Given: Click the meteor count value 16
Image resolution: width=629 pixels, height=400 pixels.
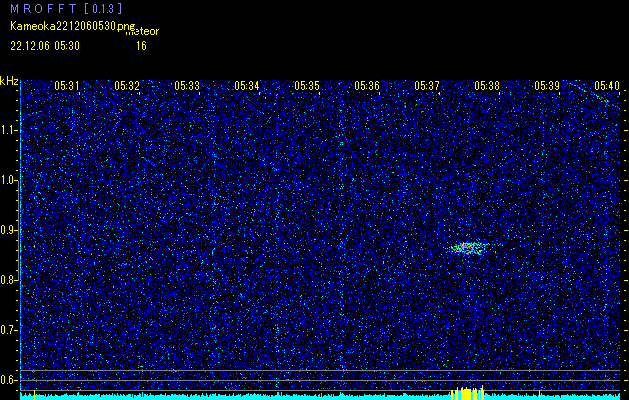Looking at the screenshot, I should [x=141, y=46].
